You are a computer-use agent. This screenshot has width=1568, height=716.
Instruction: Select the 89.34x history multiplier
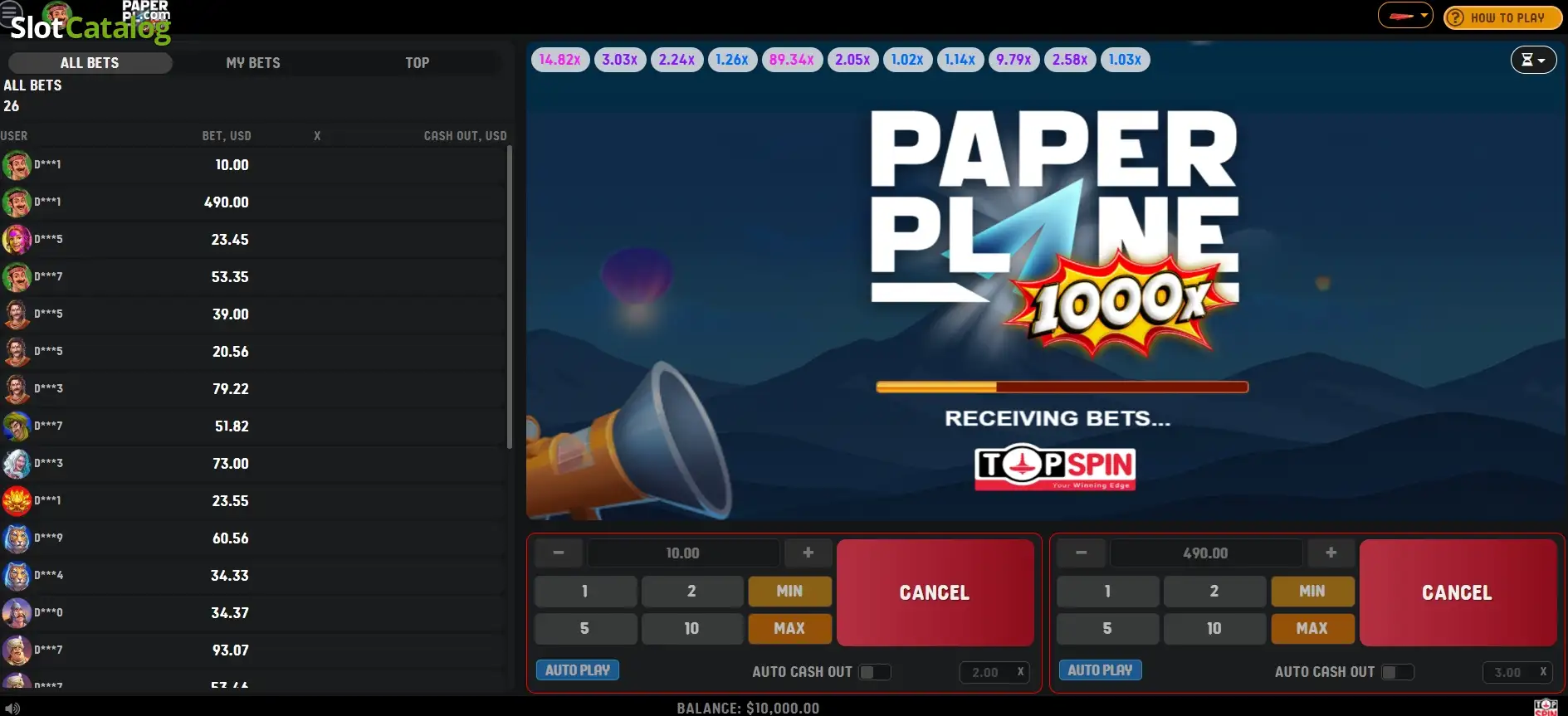tap(792, 60)
